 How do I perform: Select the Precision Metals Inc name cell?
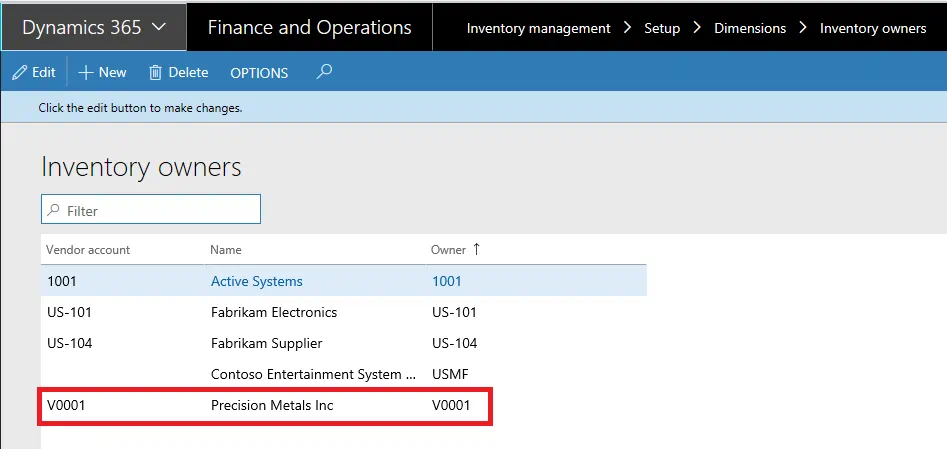[272, 405]
